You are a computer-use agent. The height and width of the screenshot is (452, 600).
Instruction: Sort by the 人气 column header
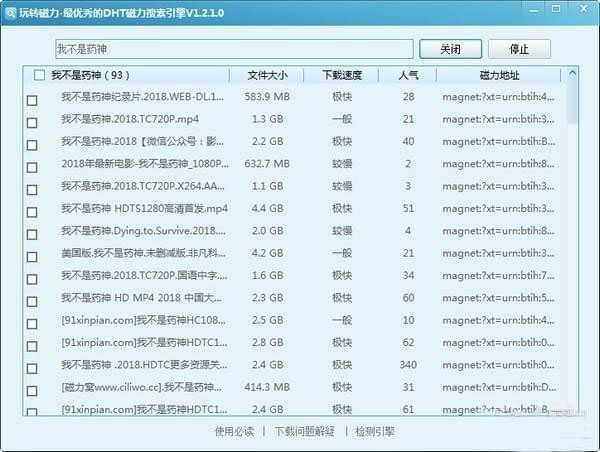pos(408,75)
